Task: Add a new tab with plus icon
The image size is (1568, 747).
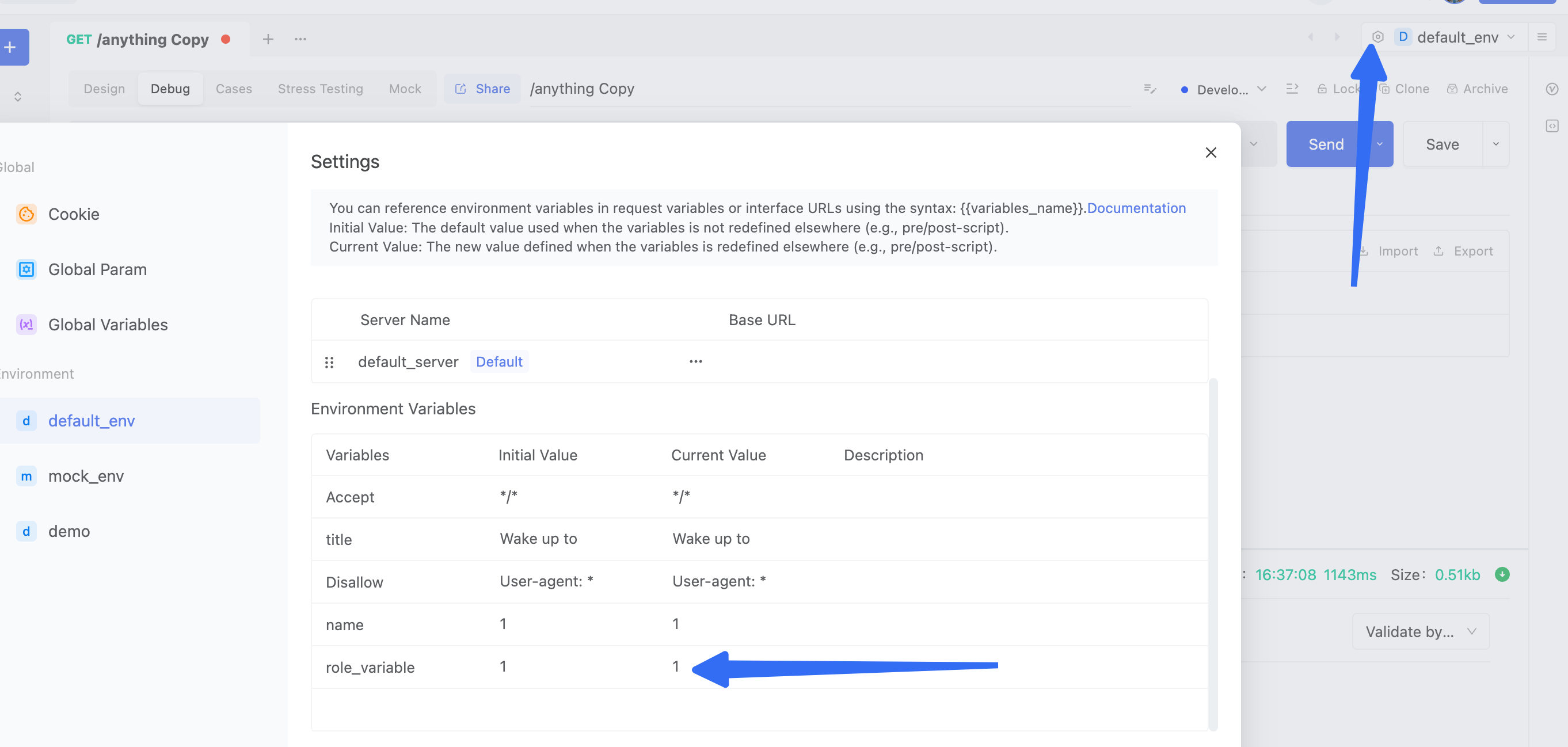Action: [268, 39]
